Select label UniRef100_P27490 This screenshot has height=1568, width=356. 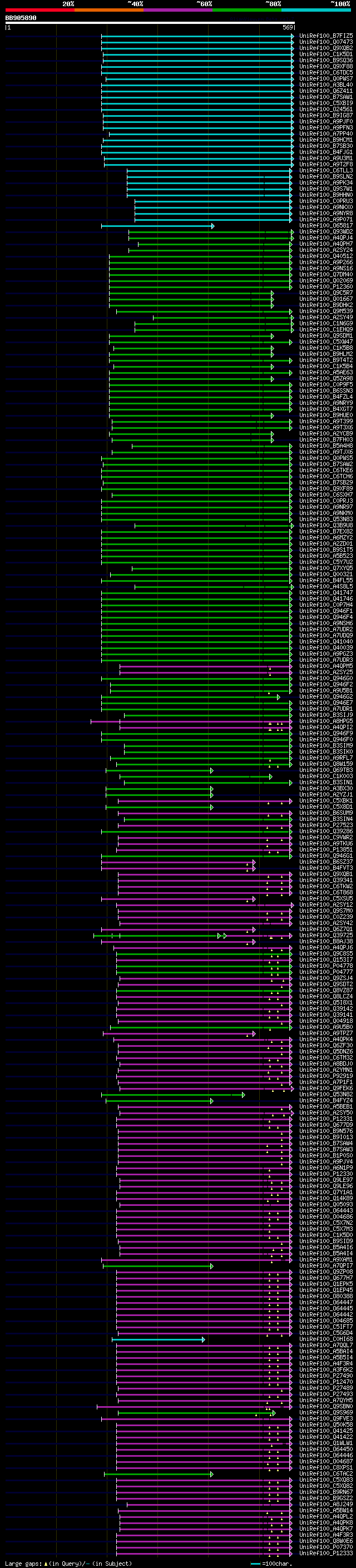326,1375
